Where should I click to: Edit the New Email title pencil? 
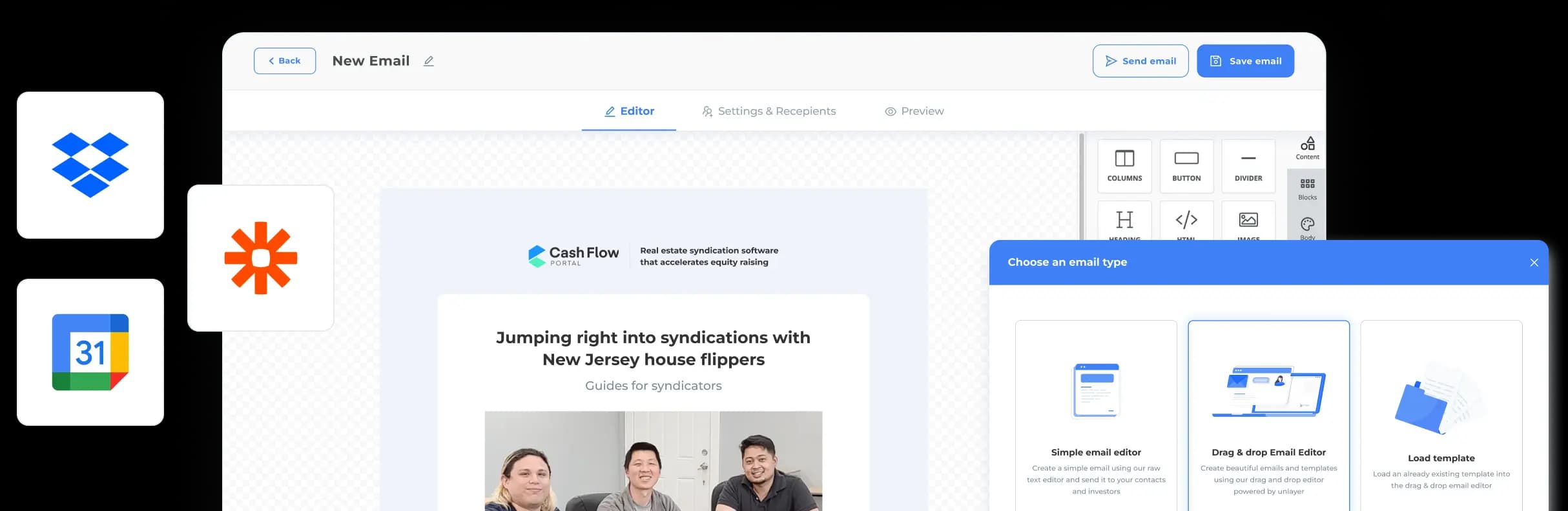click(x=429, y=61)
